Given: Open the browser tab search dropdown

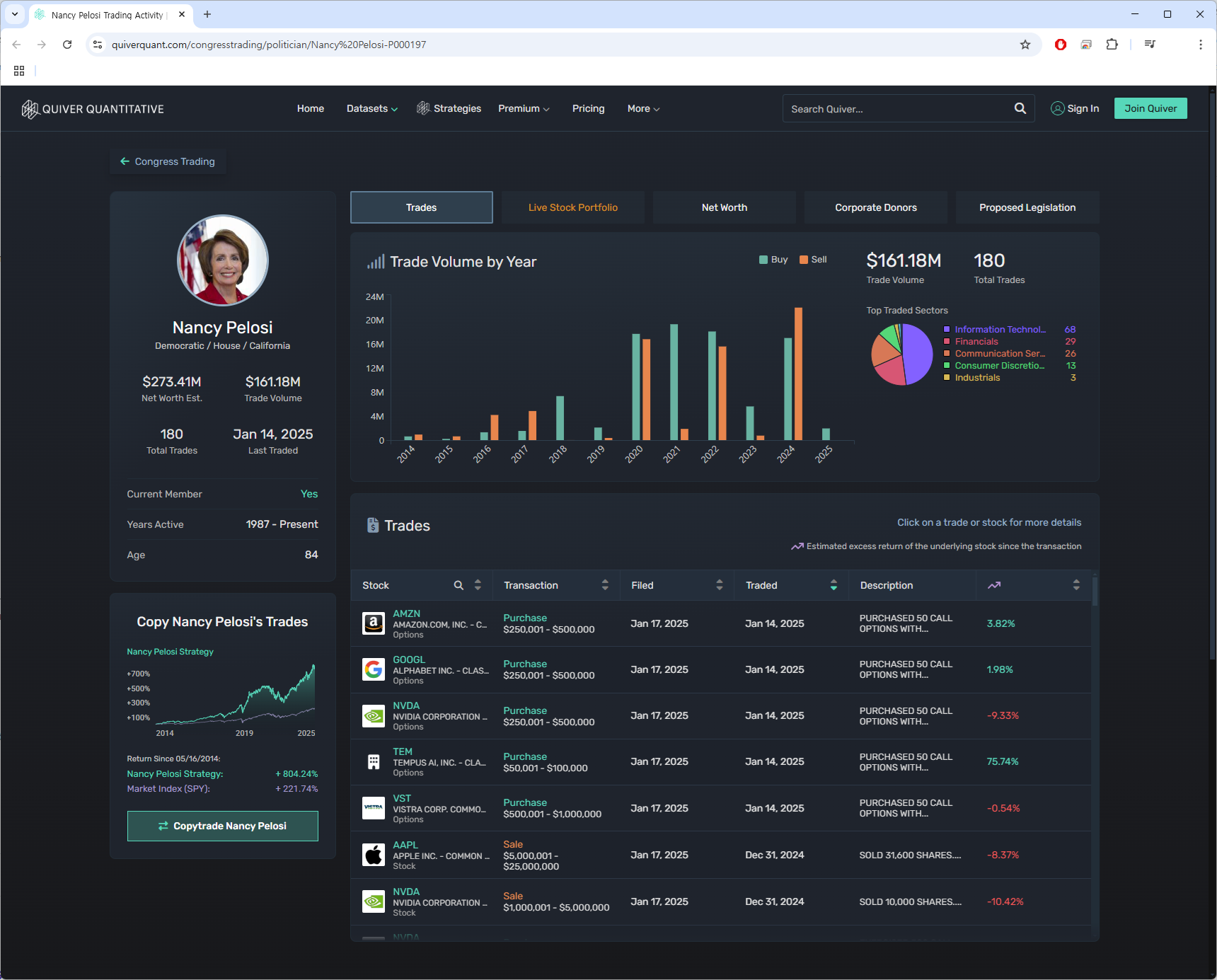Looking at the screenshot, I should 15,14.
